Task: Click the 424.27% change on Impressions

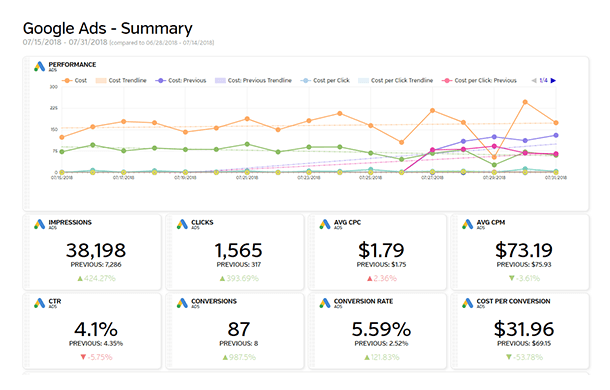Action: (96, 278)
